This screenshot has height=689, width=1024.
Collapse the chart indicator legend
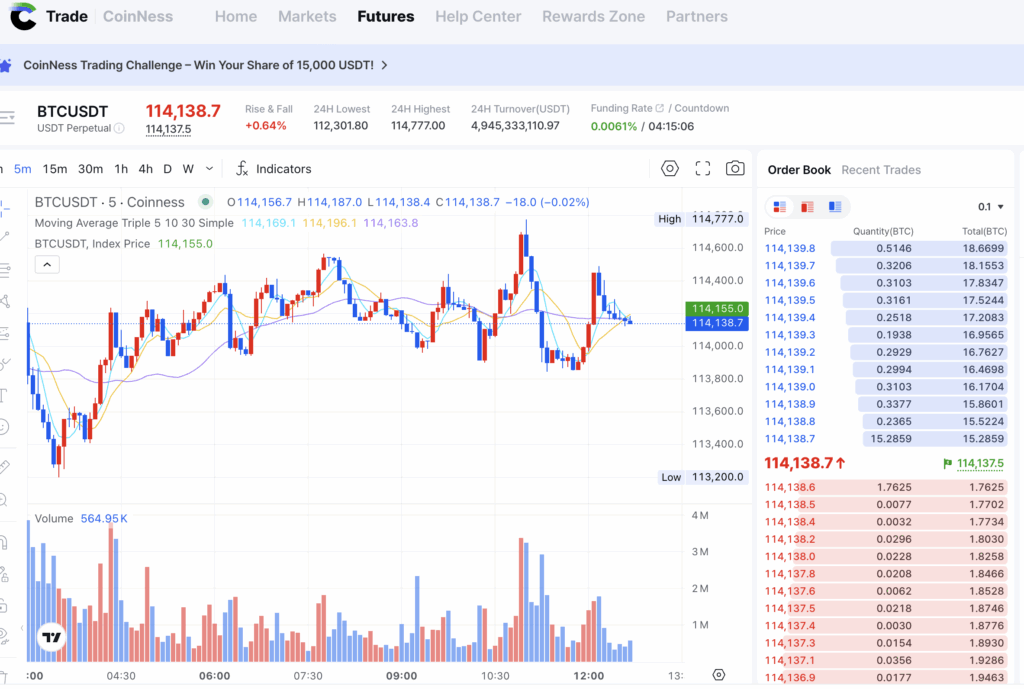(47, 264)
